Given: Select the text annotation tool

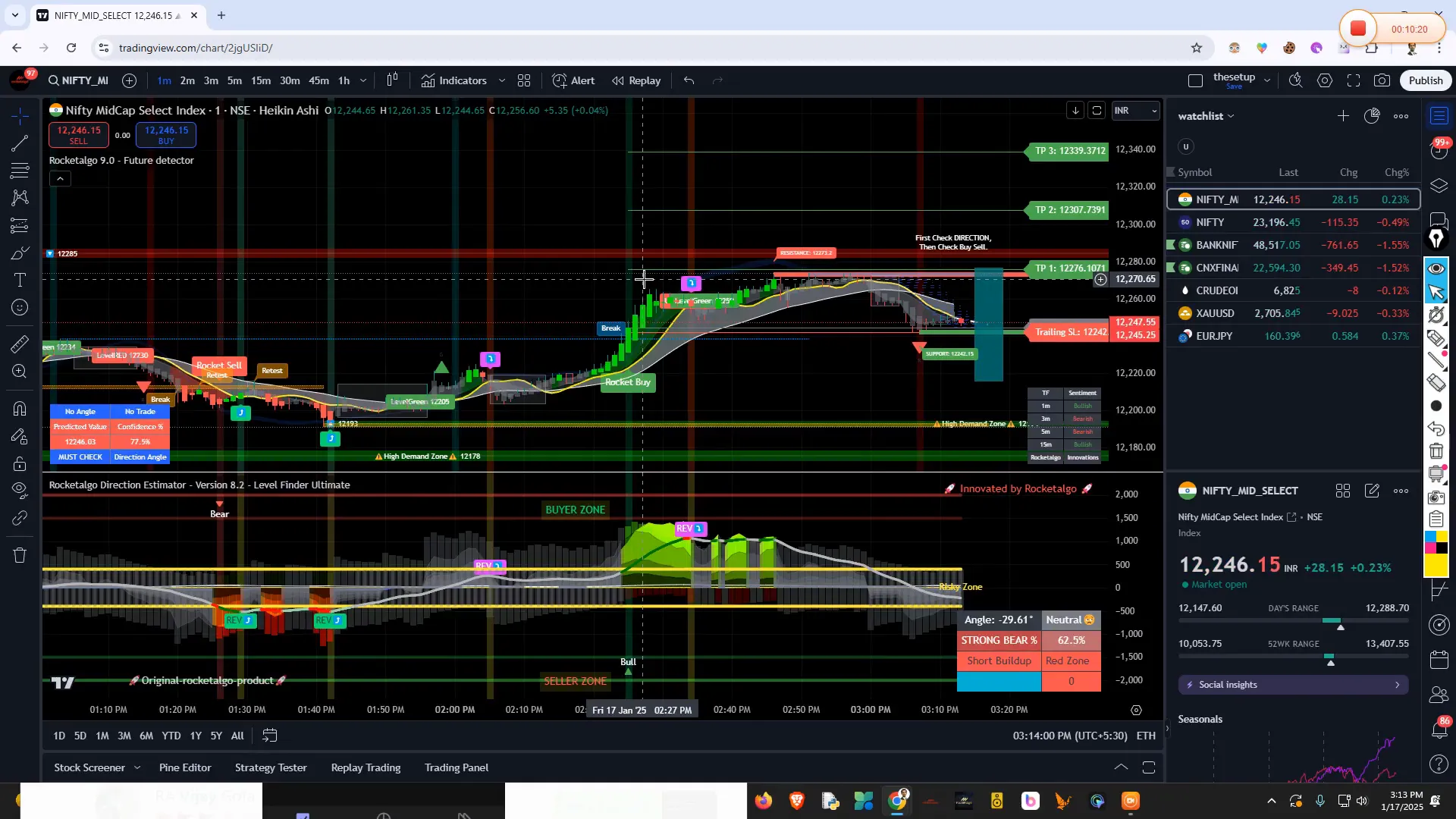Looking at the screenshot, I should coord(19,280).
